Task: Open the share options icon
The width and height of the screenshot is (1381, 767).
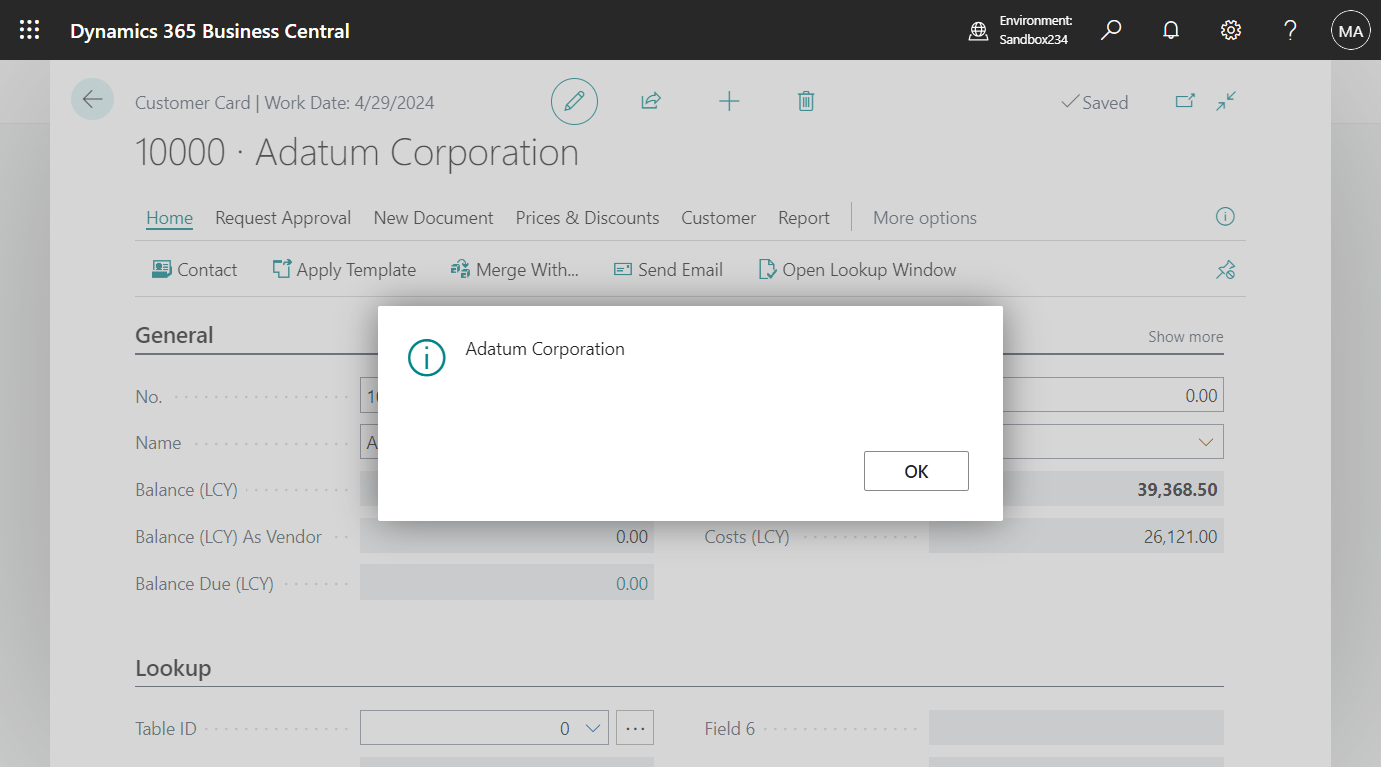Action: coord(650,101)
